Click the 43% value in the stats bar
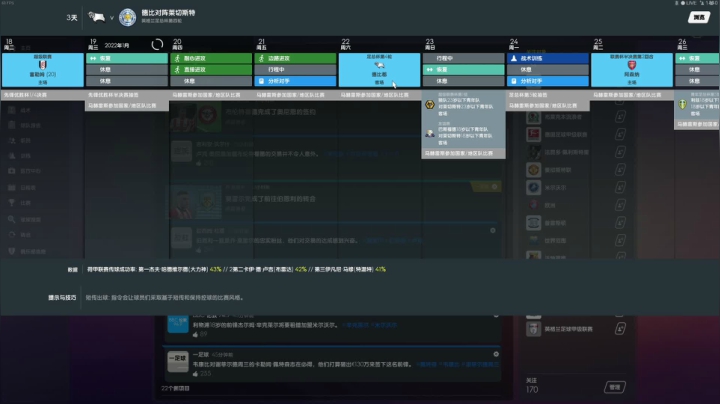720x404 pixels. coord(215,269)
